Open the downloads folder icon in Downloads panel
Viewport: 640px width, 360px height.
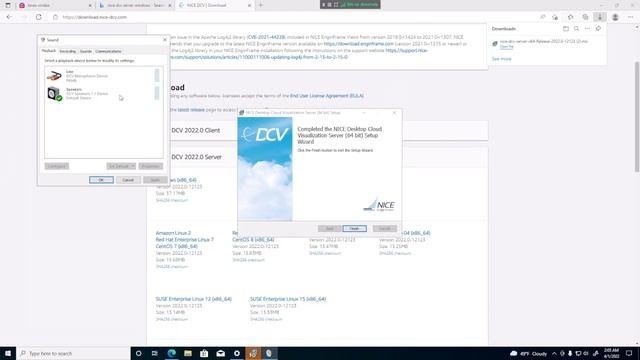566,29
